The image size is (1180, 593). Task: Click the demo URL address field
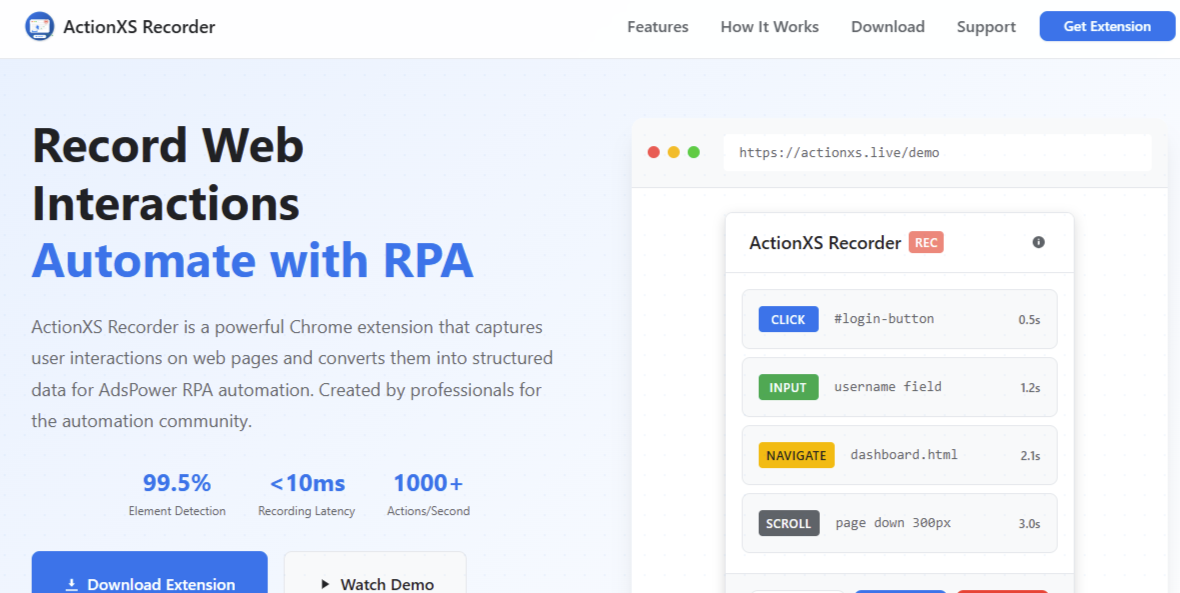tap(937, 153)
